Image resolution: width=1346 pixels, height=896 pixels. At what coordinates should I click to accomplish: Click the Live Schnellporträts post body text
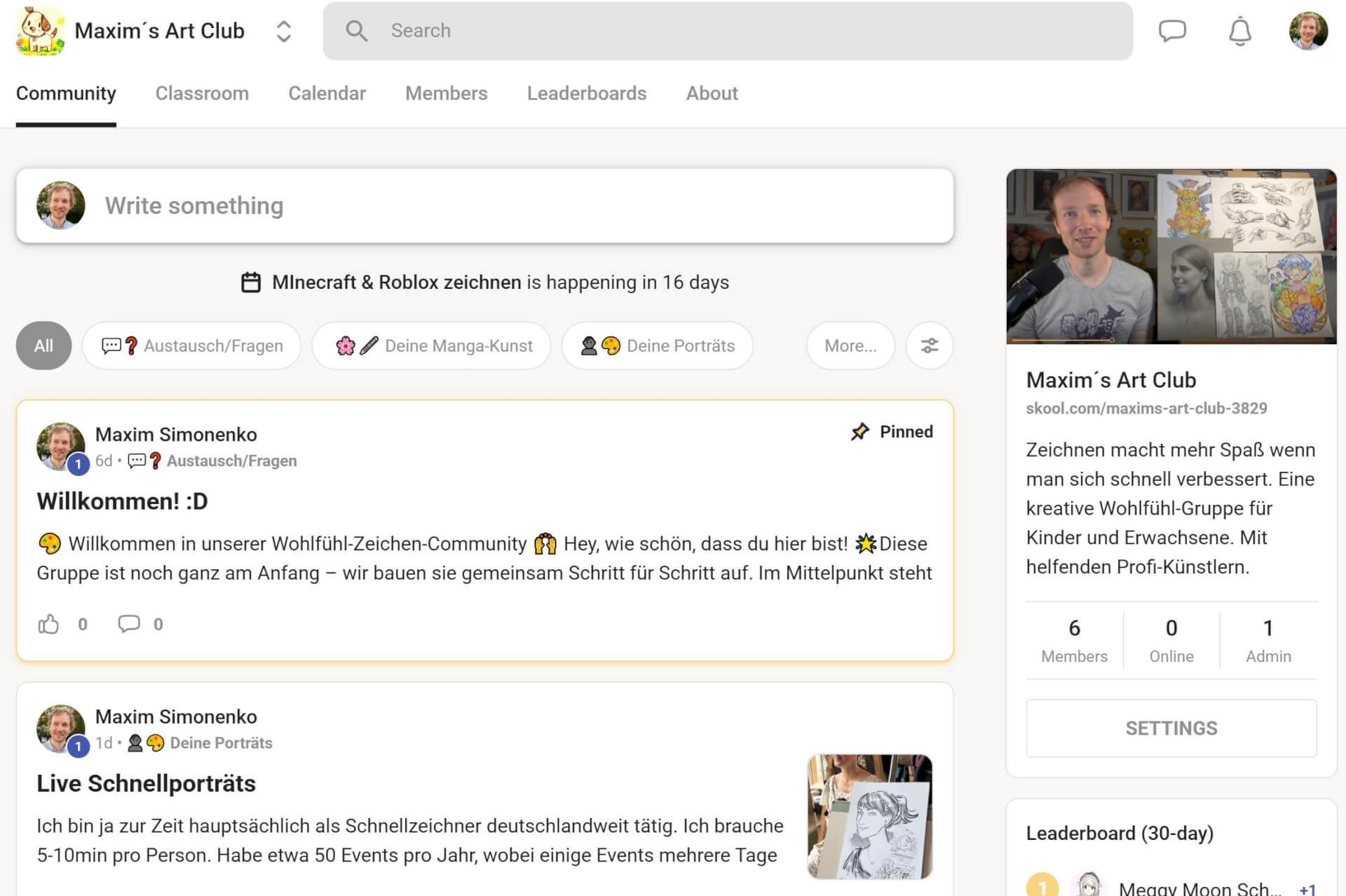pyautogui.click(x=410, y=841)
